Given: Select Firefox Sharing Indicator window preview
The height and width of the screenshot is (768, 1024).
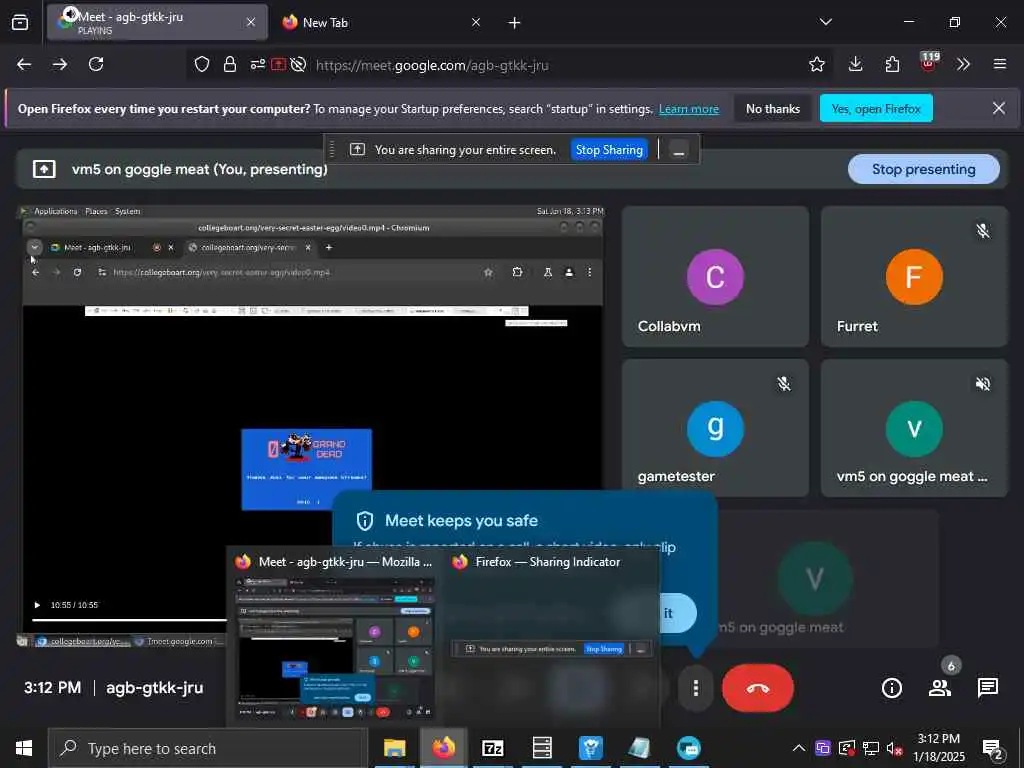Looking at the screenshot, I should click(x=551, y=637).
